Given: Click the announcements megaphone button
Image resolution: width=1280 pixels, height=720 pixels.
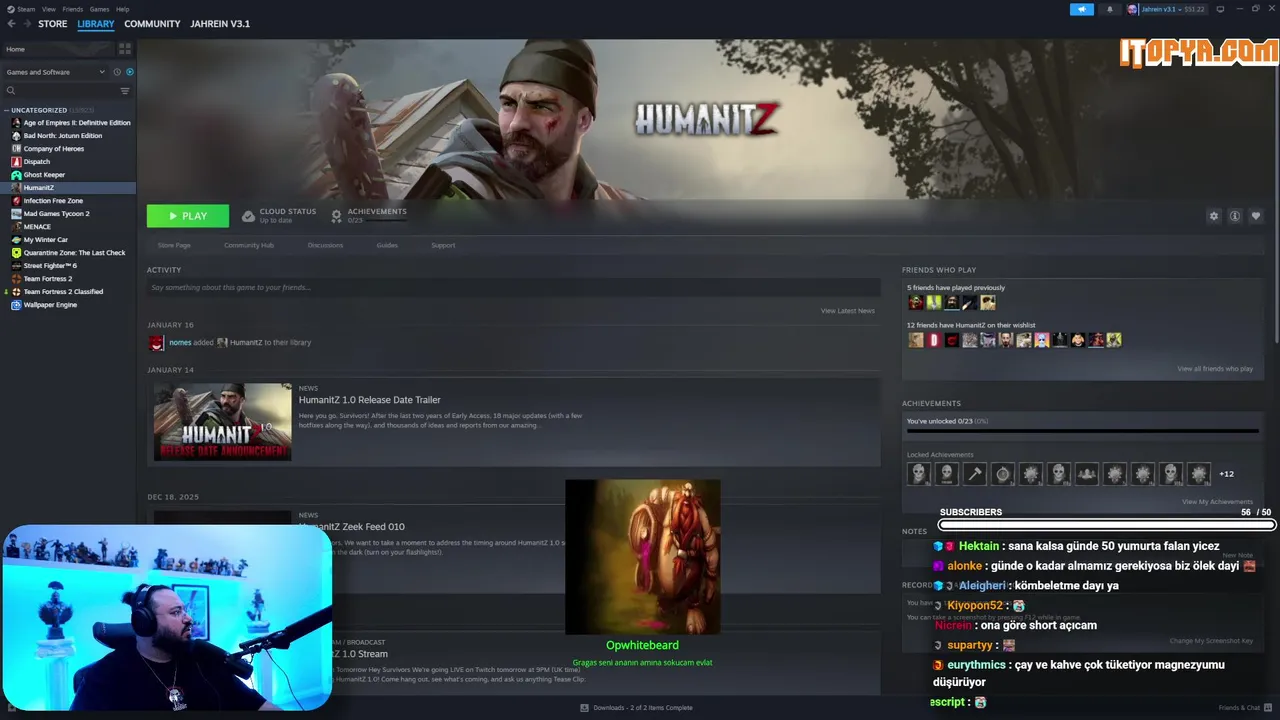Looking at the screenshot, I should point(1082,9).
